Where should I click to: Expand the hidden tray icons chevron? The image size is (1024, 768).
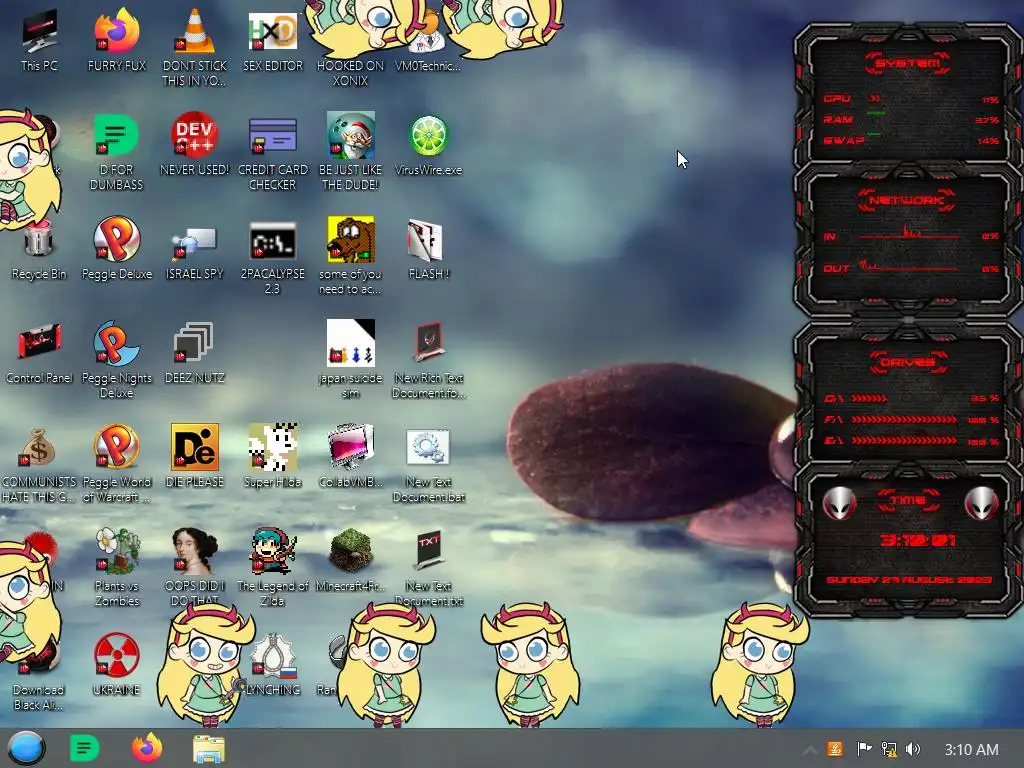click(x=810, y=750)
